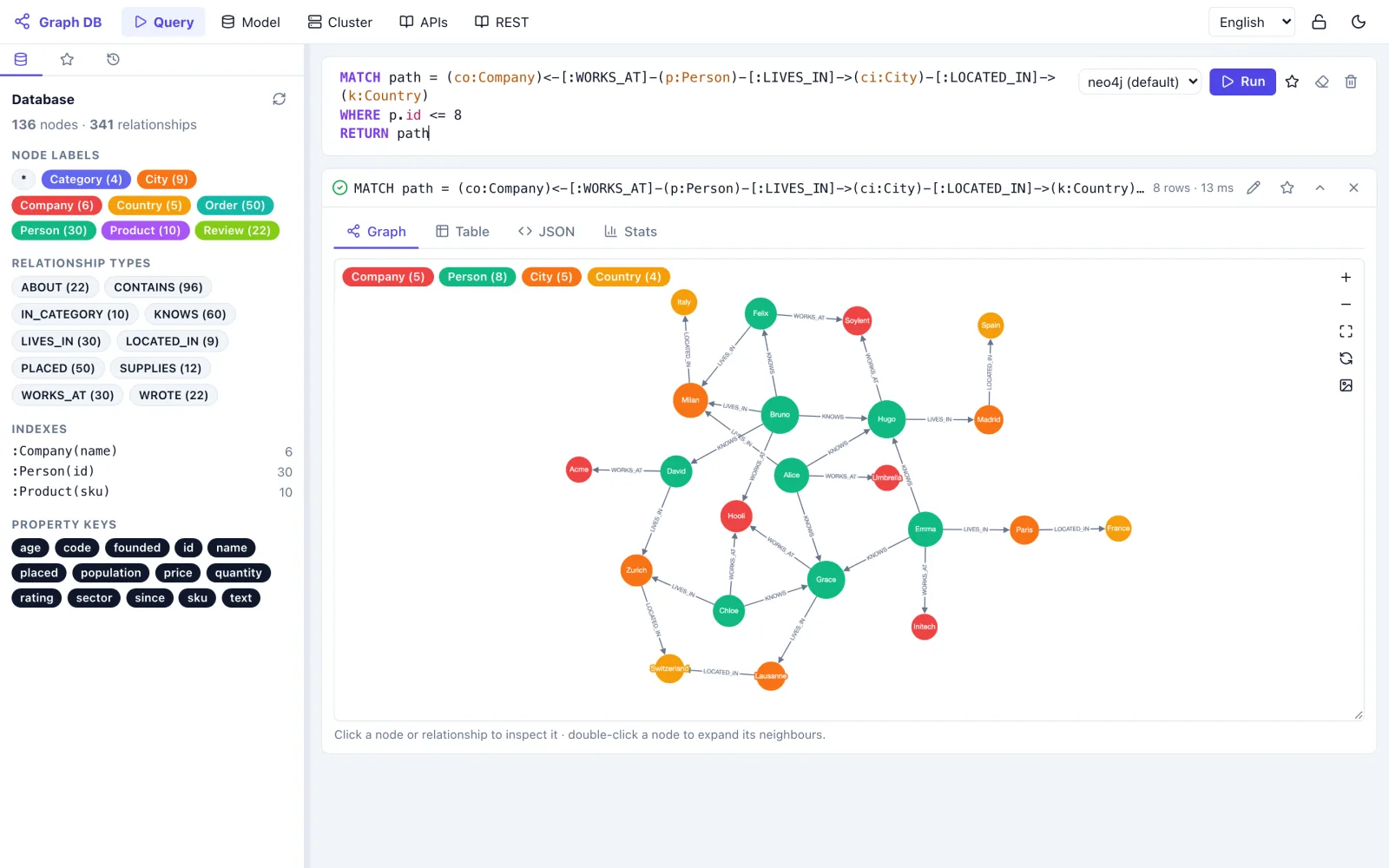This screenshot has height=868, width=1389.
Task: Switch to the Table tab
Action: (x=462, y=232)
